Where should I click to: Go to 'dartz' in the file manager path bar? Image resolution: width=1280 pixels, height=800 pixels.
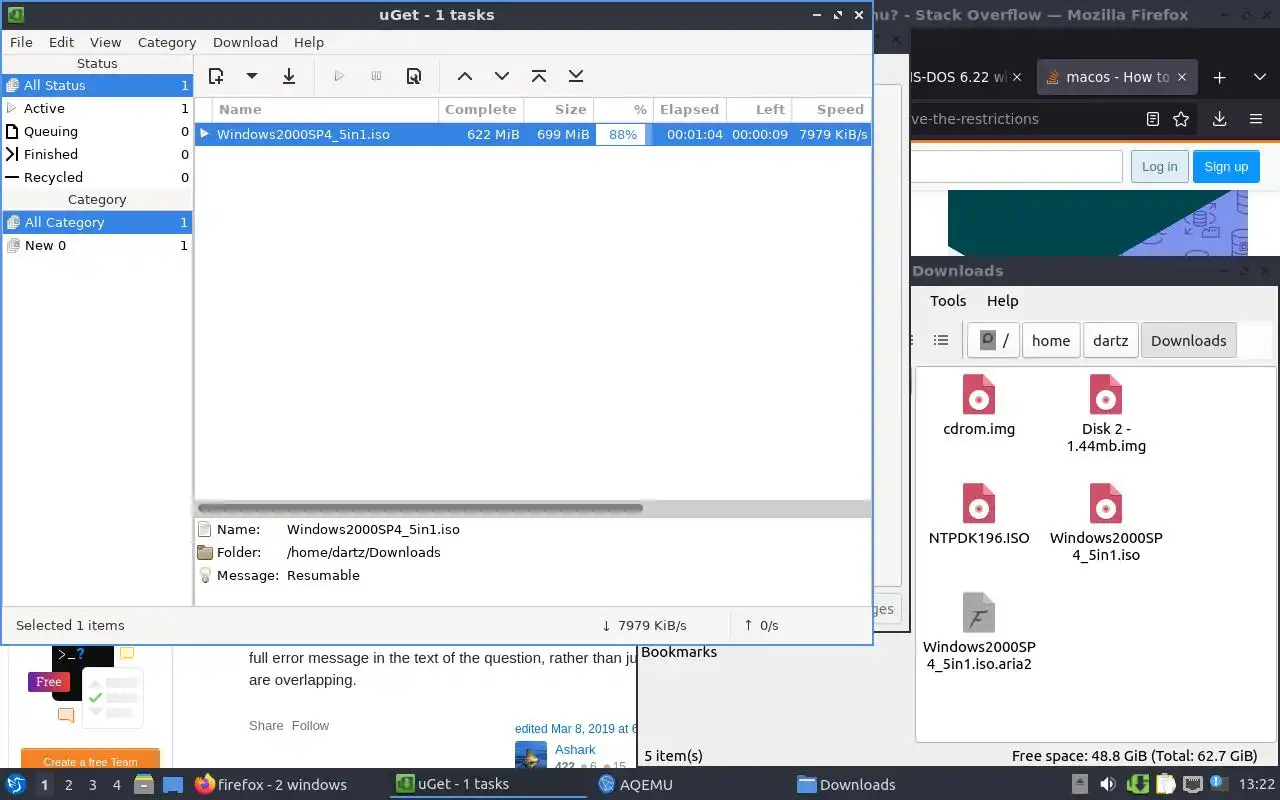(1110, 340)
